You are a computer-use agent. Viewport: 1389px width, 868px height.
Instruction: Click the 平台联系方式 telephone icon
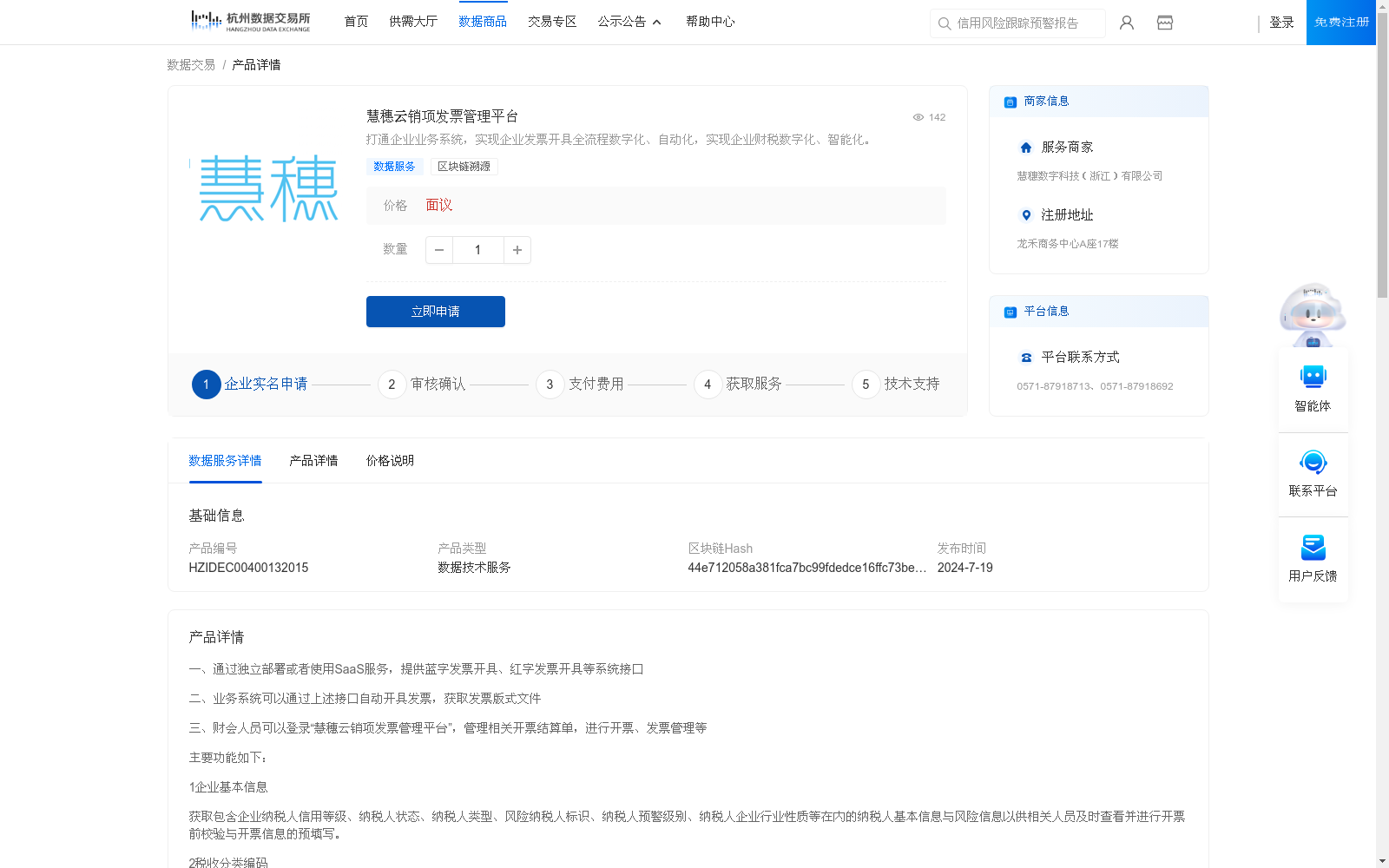tap(1026, 358)
